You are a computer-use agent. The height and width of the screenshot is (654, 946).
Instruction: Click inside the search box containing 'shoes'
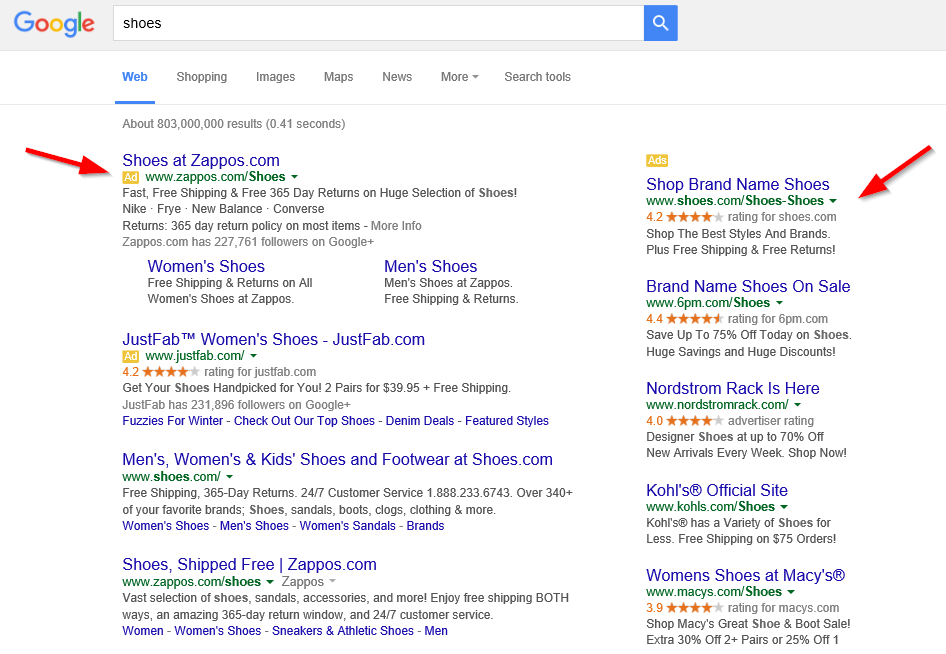coord(378,23)
